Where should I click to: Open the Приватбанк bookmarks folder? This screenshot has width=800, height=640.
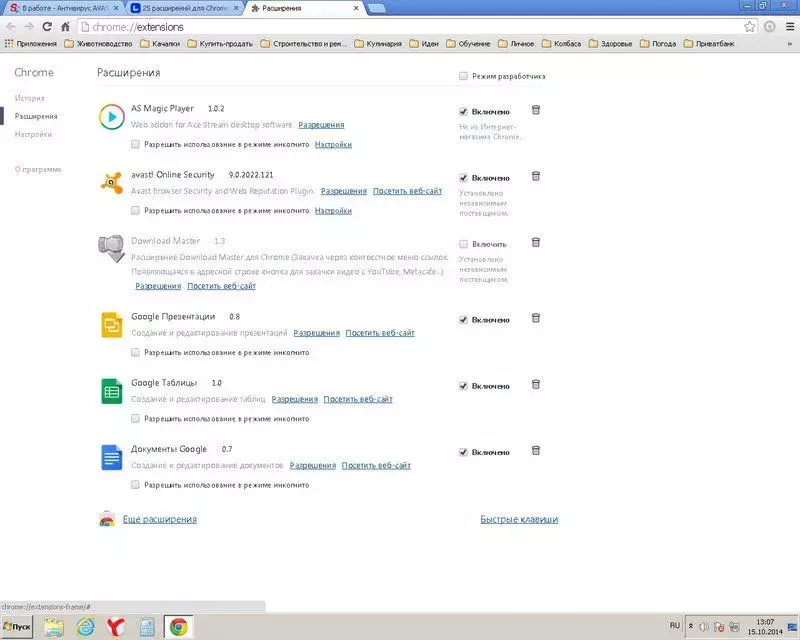pos(709,44)
